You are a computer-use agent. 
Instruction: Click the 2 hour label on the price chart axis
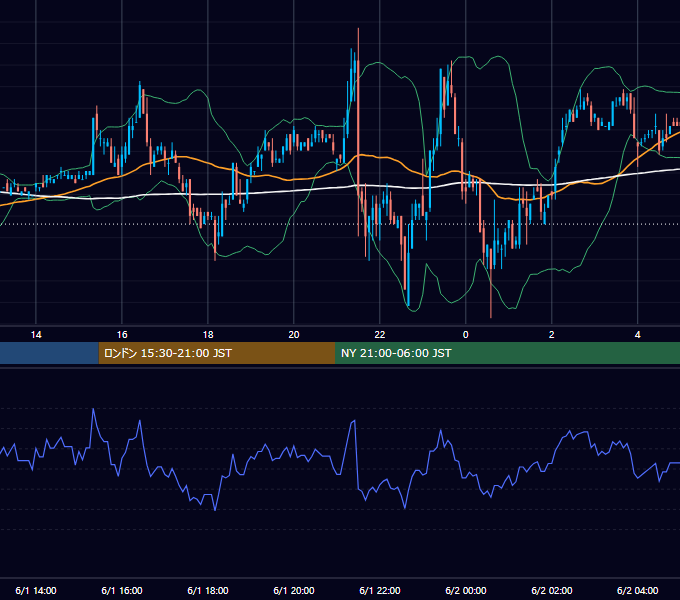point(551,335)
